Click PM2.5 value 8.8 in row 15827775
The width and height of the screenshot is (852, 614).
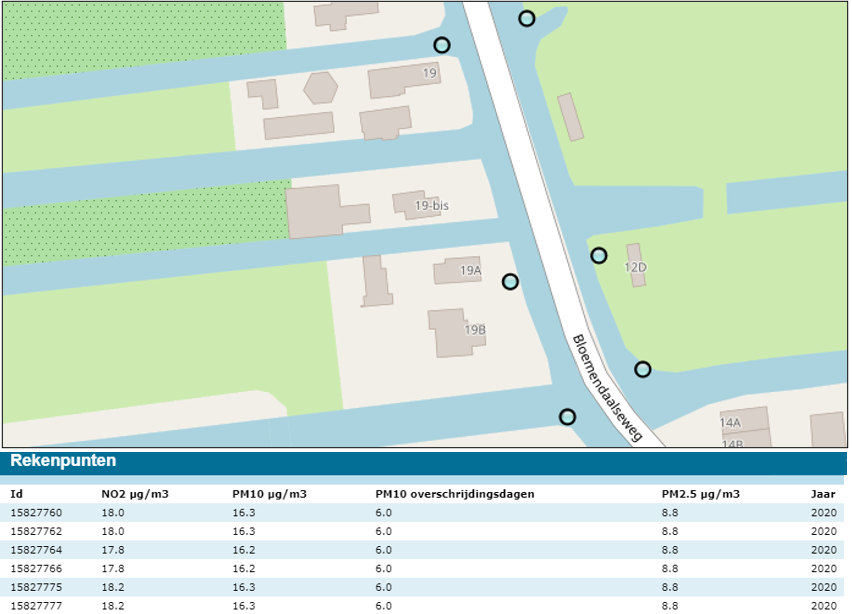[x=669, y=587]
